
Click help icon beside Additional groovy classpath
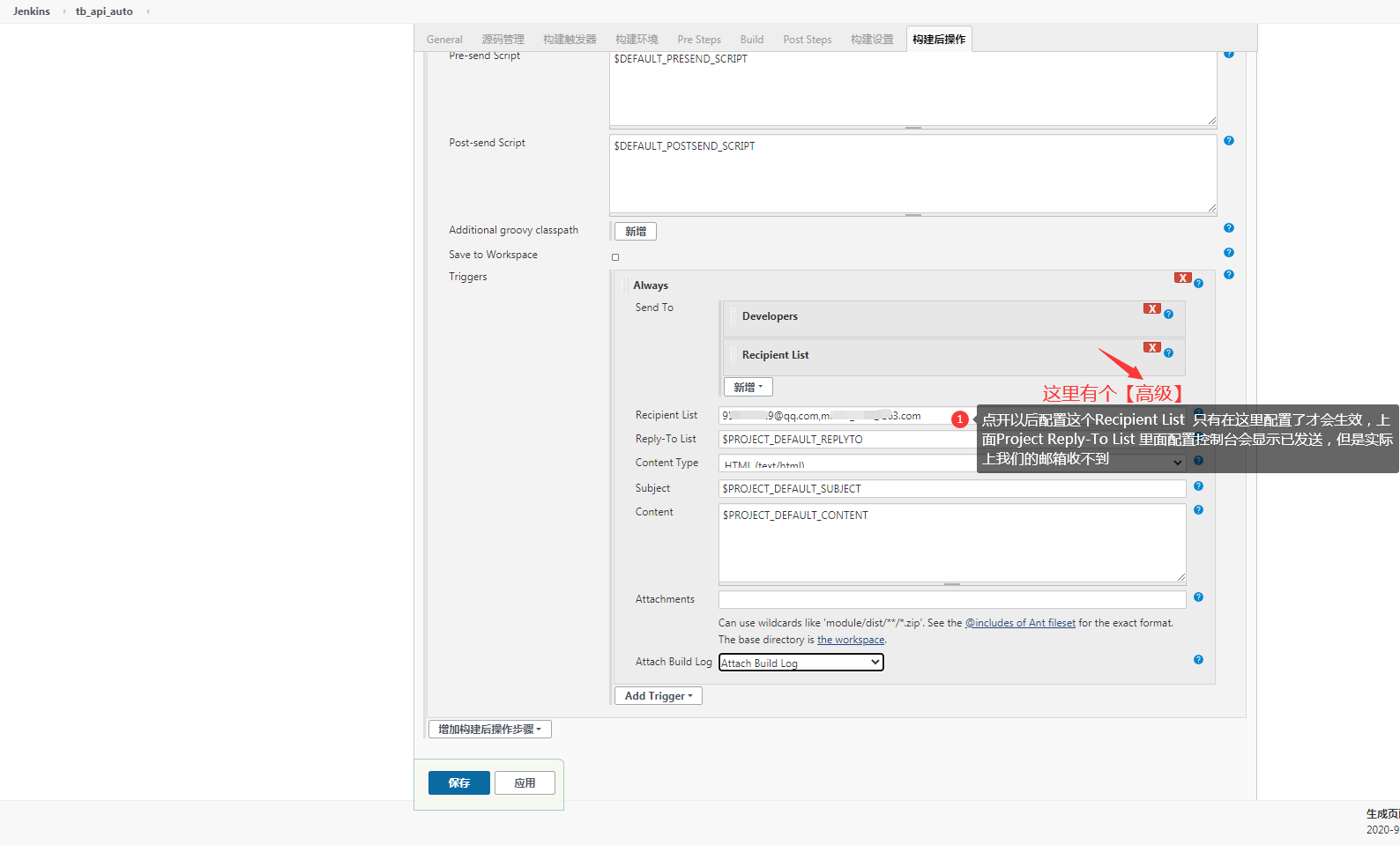[x=1228, y=228]
